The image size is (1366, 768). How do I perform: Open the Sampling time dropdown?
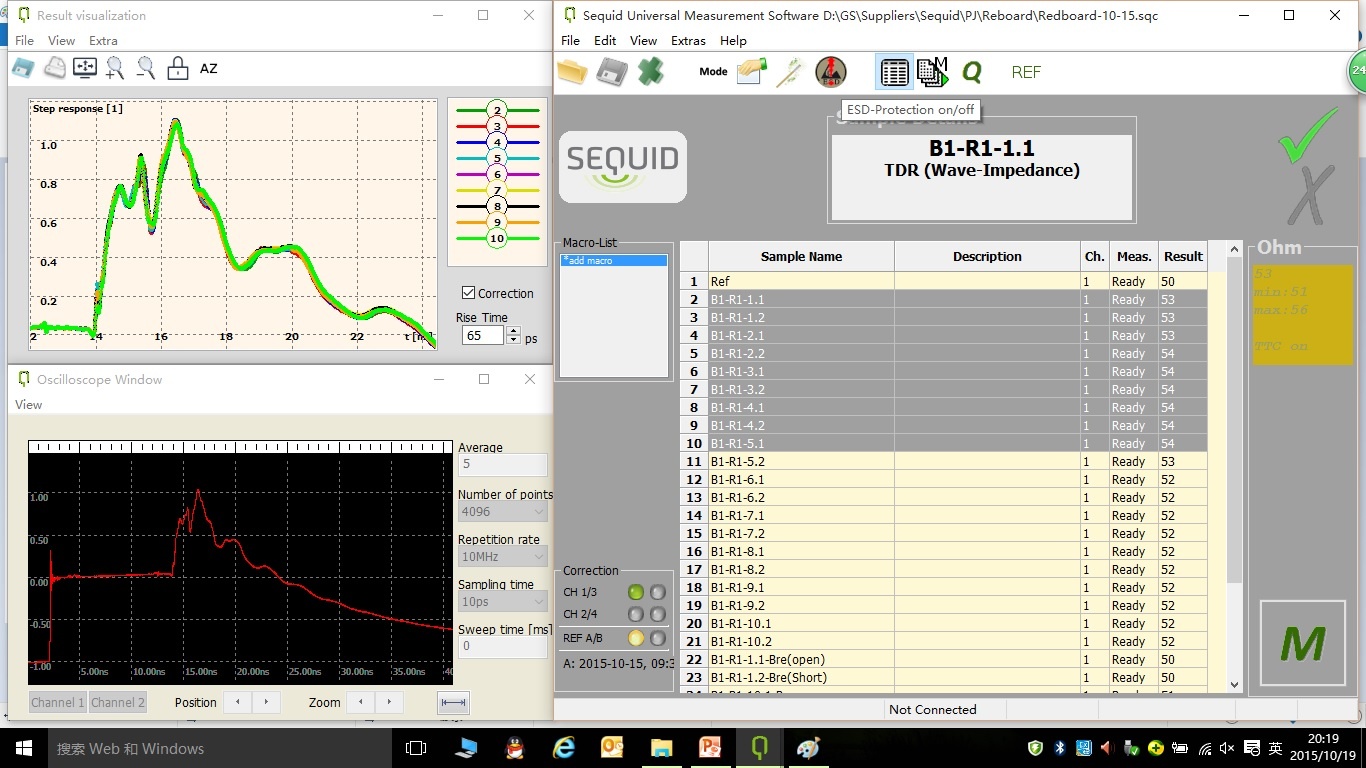[502, 601]
